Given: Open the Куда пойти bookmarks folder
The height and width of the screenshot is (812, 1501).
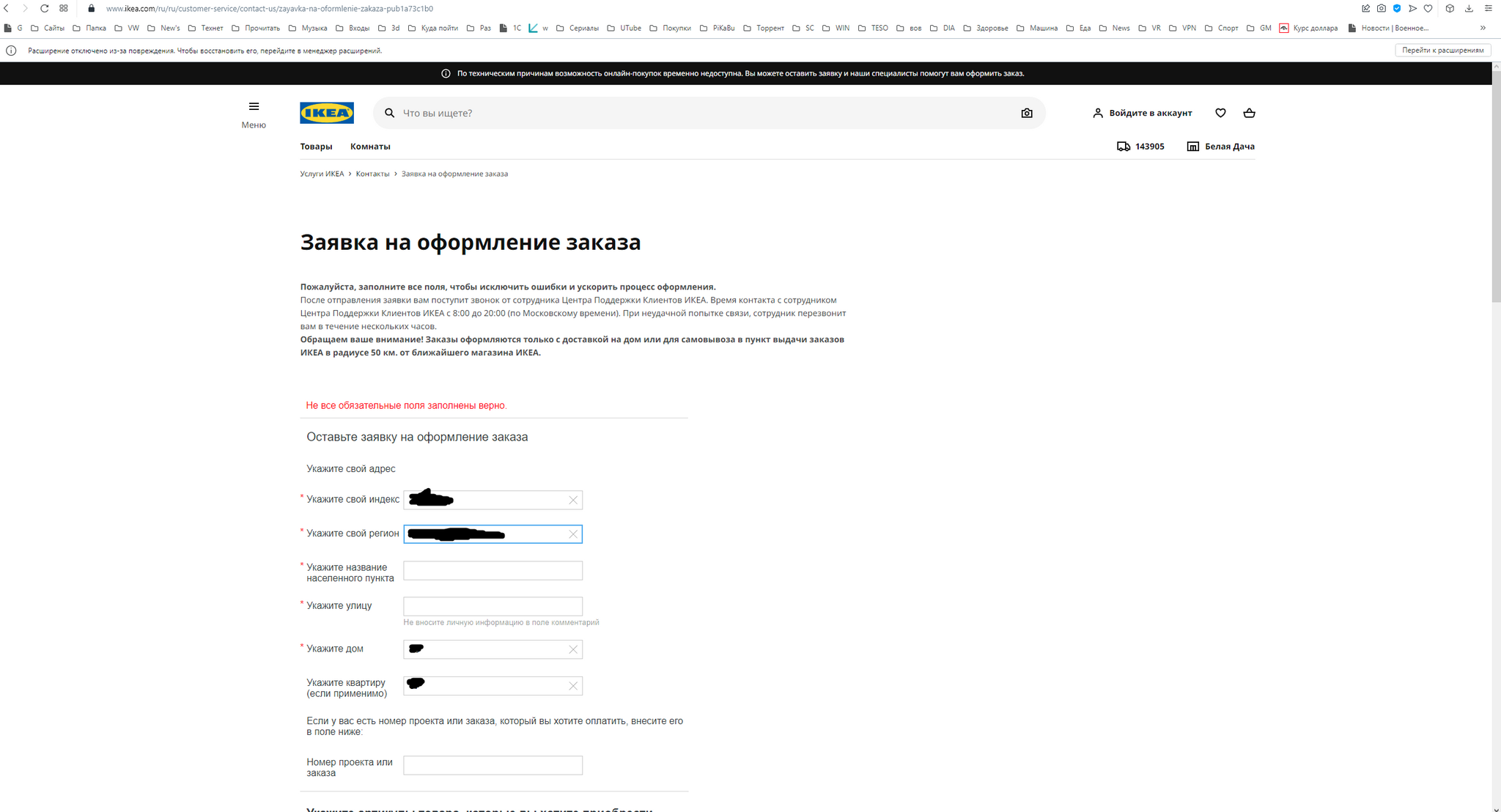Looking at the screenshot, I should [433, 28].
